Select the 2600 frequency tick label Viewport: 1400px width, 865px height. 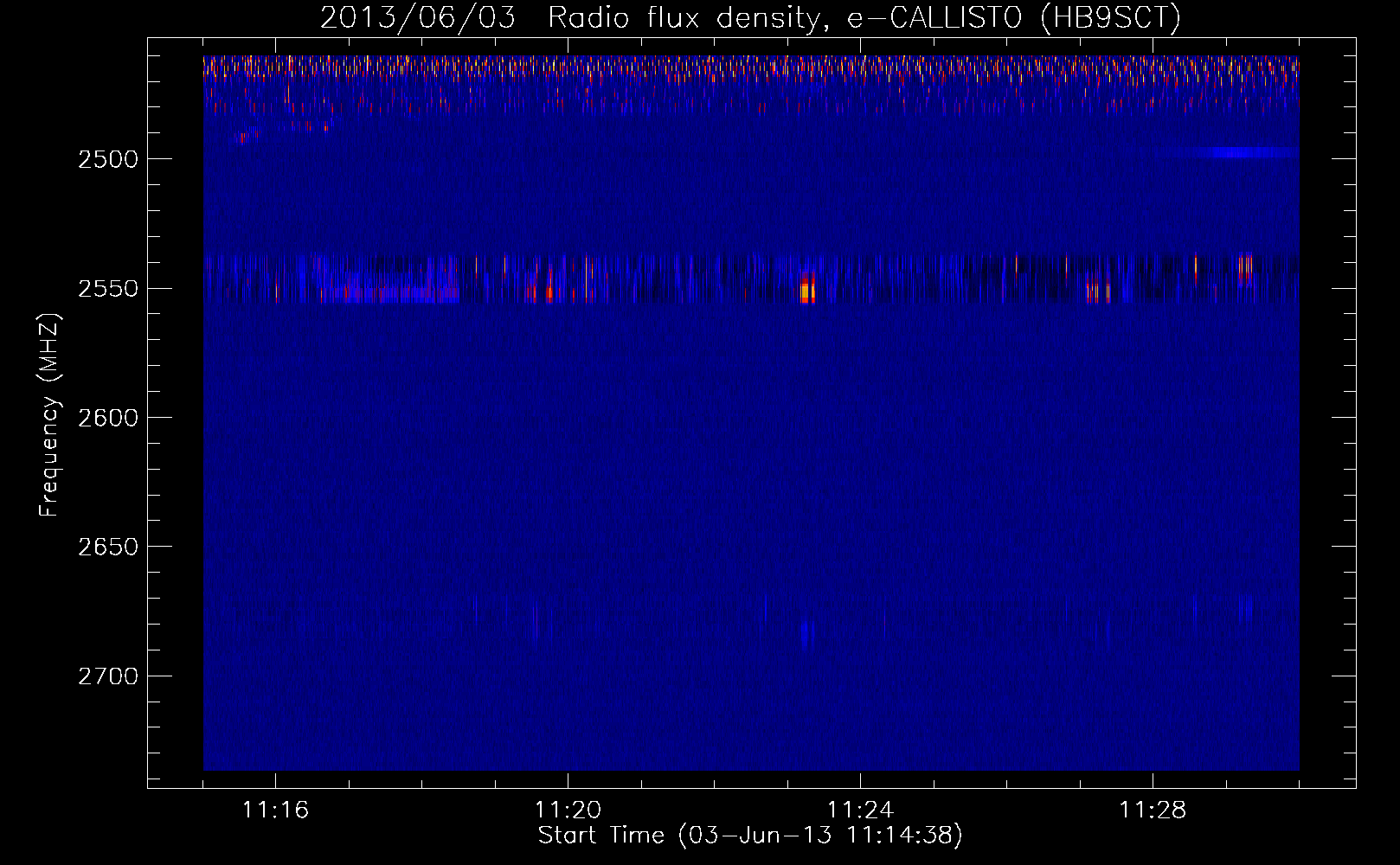tap(108, 418)
